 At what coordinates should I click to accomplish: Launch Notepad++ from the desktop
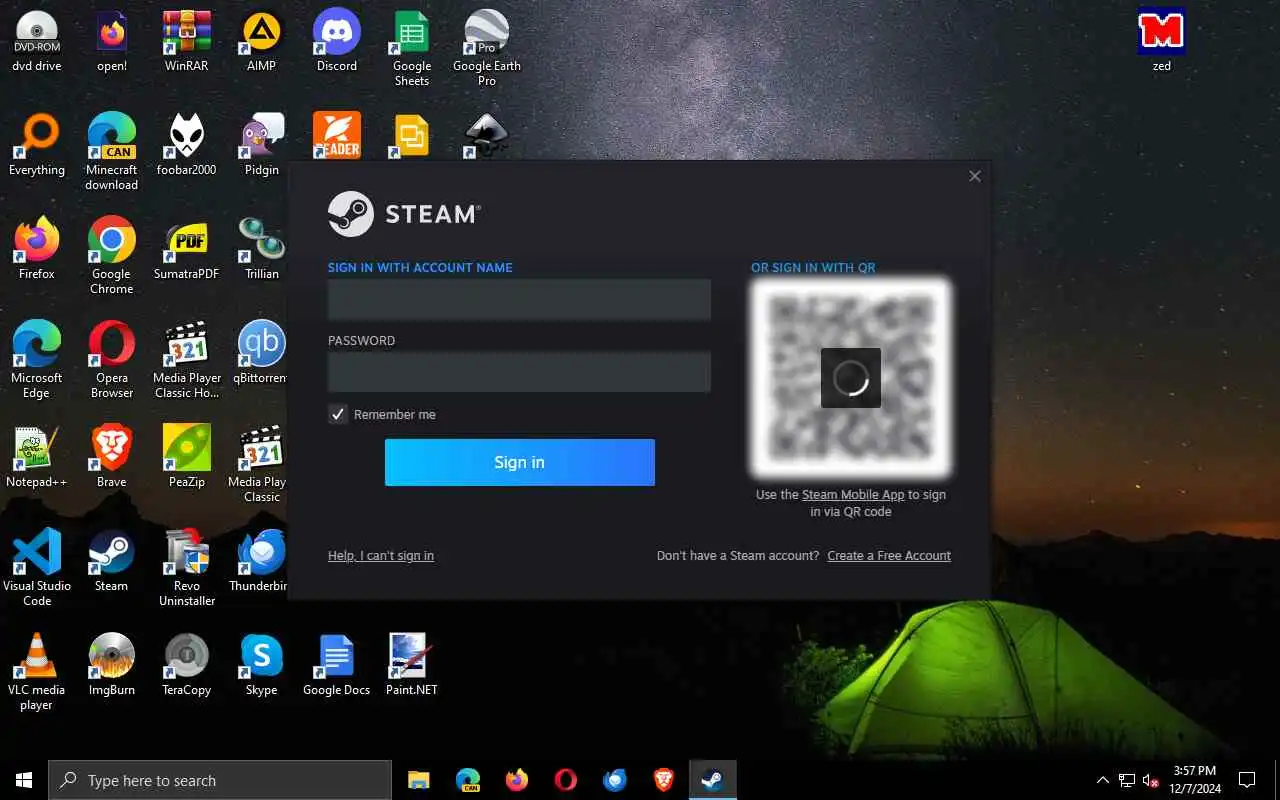coord(37,458)
